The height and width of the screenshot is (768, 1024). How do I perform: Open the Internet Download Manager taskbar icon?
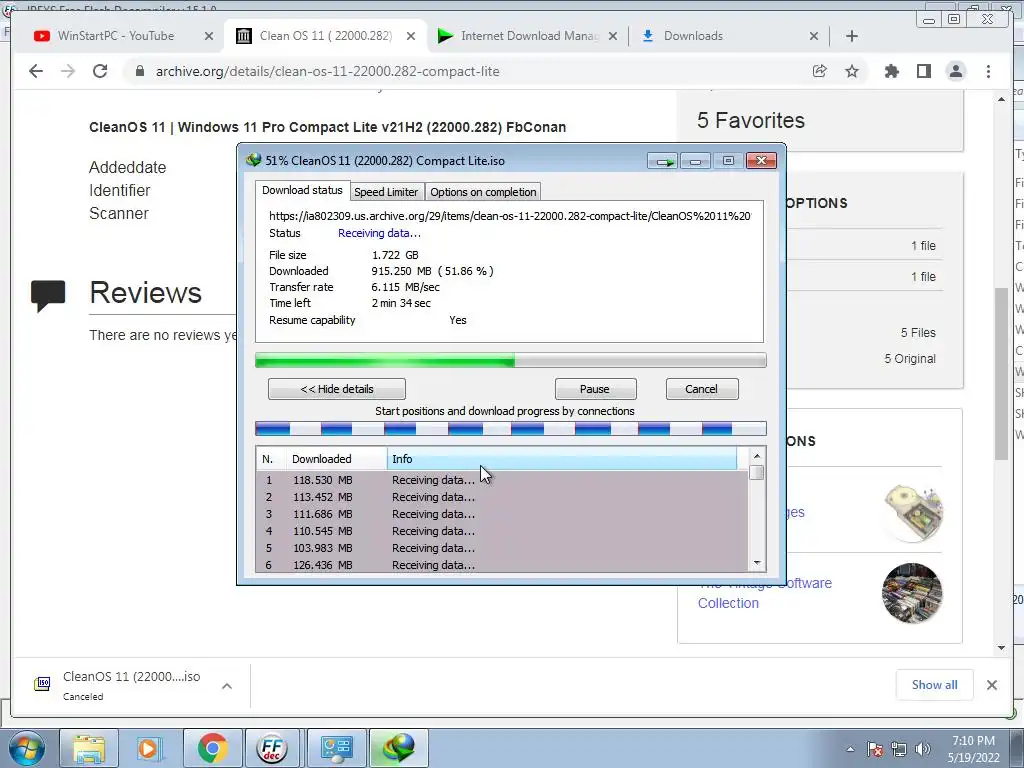point(399,748)
